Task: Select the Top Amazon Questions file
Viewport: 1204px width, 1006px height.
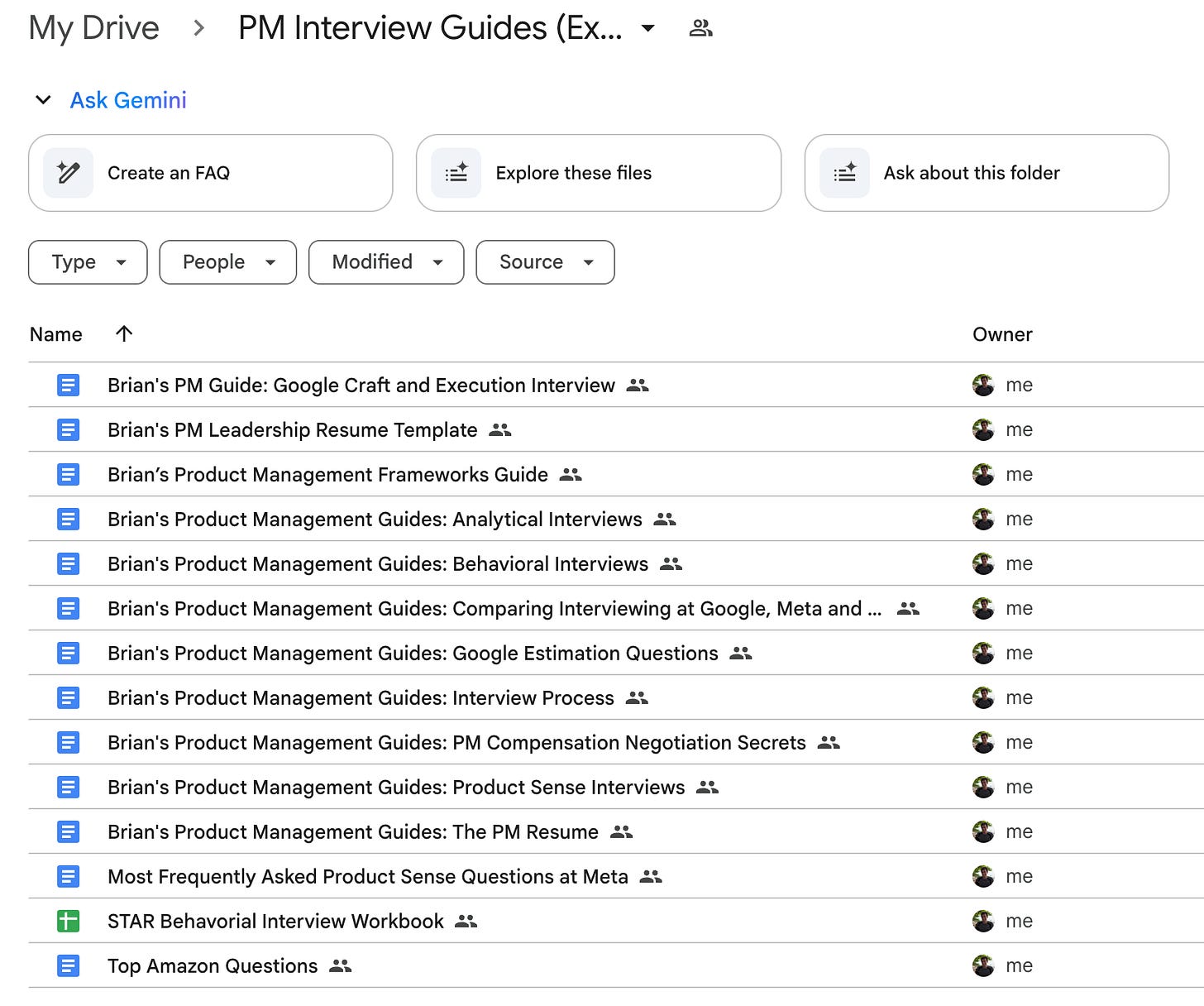Action: click(x=213, y=965)
